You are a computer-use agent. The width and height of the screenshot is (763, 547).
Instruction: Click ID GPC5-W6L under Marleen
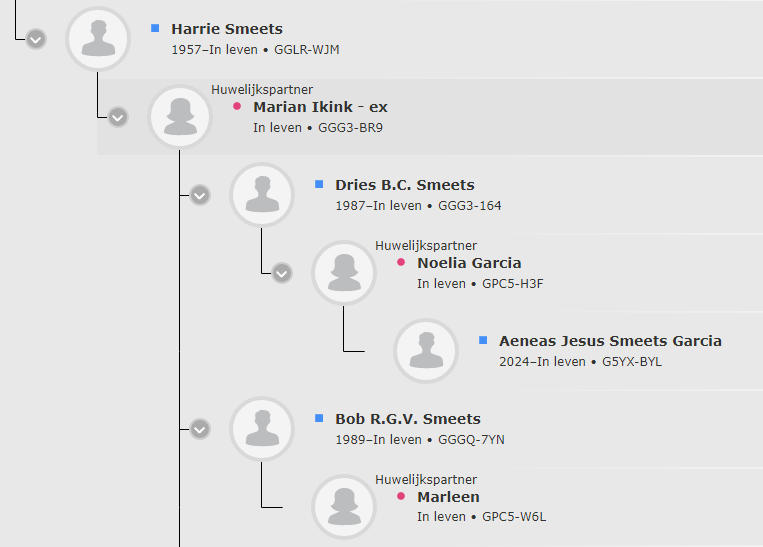coord(514,517)
